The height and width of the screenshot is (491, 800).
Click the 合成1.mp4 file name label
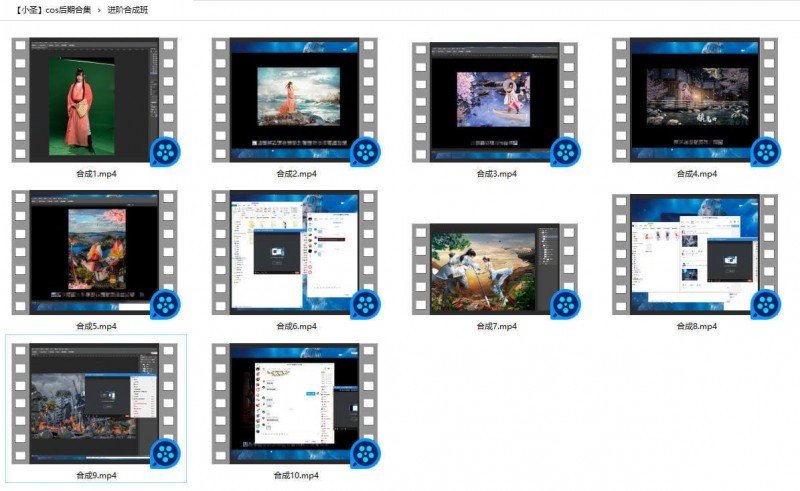pyautogui.click(x=96, y=174)
